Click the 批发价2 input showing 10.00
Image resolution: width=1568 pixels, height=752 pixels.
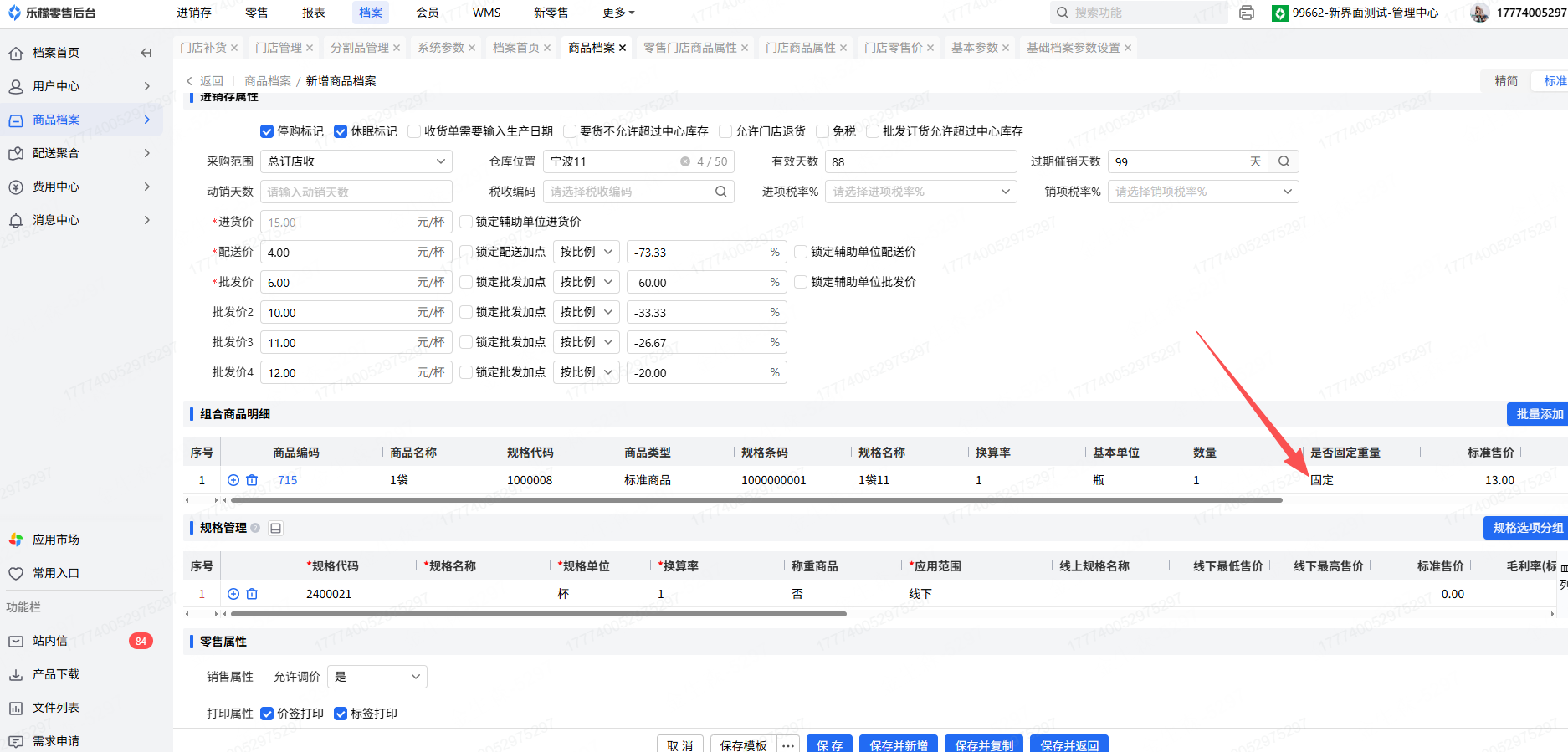click(356, 312)
